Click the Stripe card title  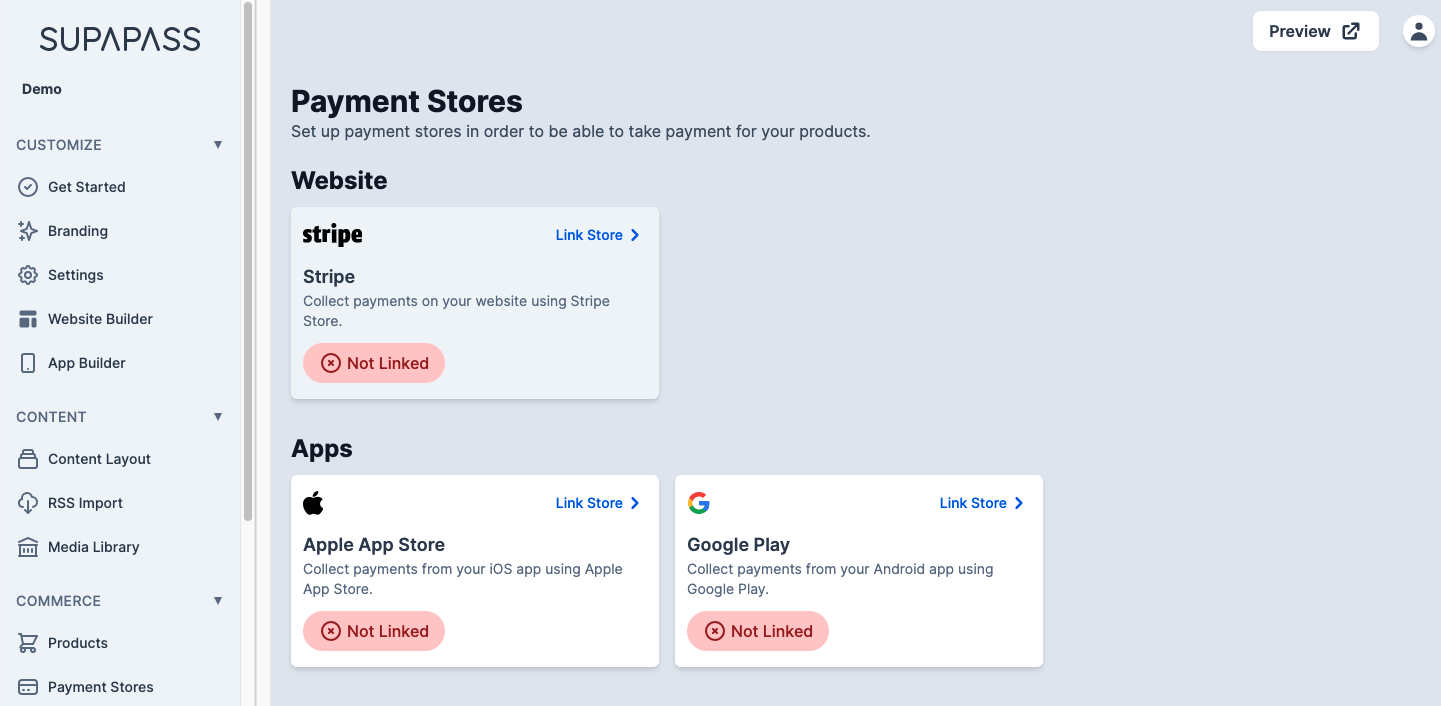pos(329,277)
